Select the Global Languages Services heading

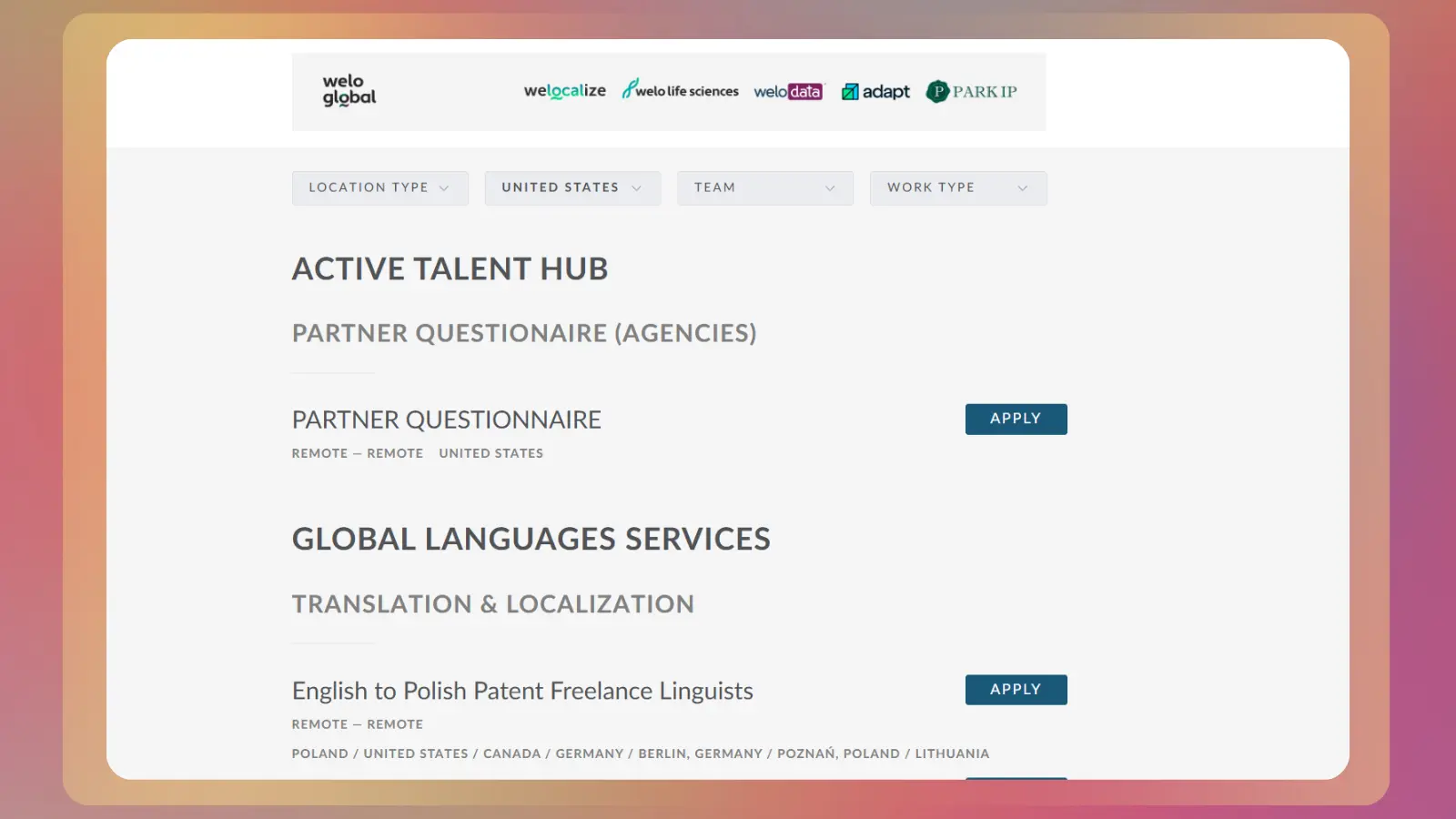[x=531, y=539]
